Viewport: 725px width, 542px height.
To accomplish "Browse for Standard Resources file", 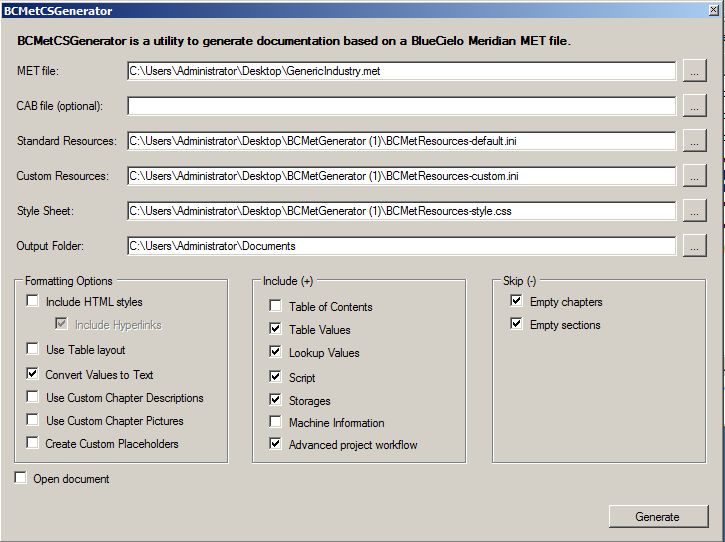I will [x=694, y=141].
